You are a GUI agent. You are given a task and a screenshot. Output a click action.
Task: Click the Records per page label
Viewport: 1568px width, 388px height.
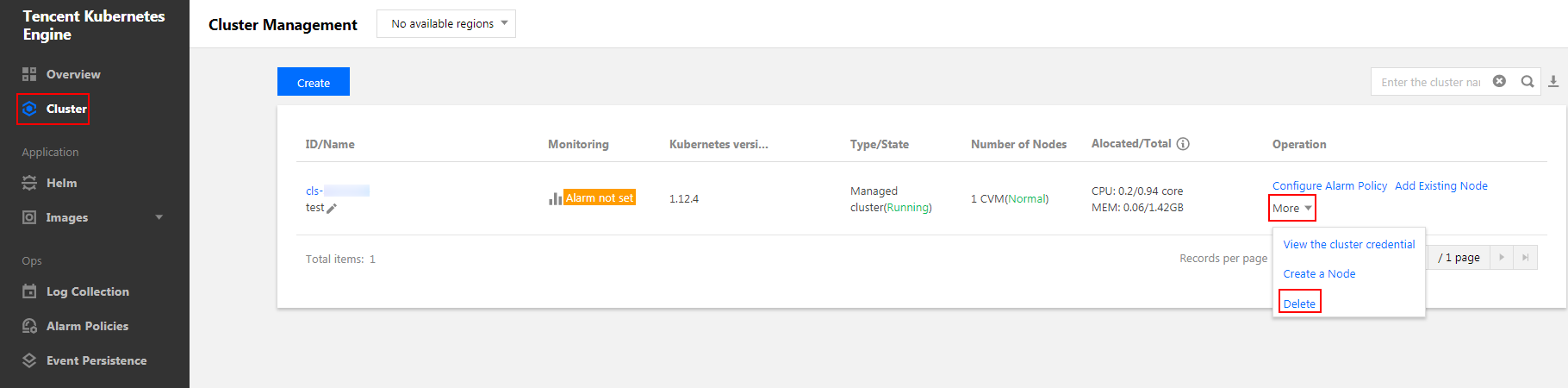(1223, 258)
